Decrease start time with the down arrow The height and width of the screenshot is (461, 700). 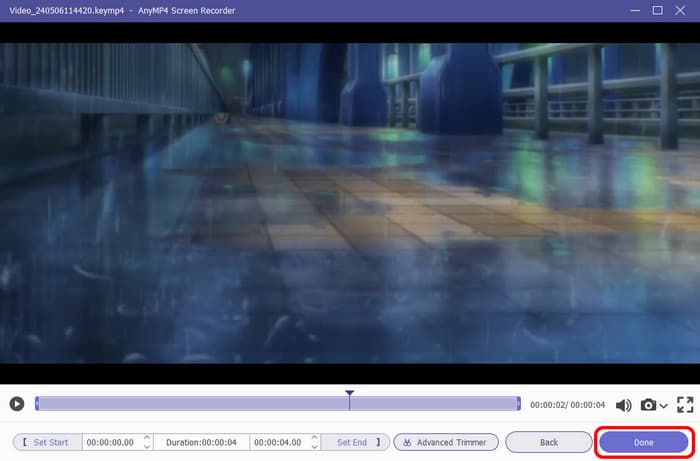pyautogui.click(x=147, y=446)
